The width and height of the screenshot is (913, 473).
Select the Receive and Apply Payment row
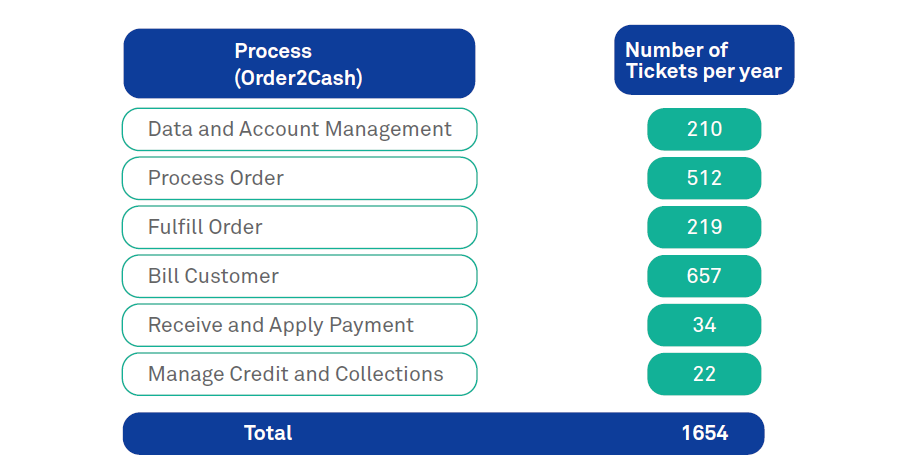tap(299, 325)
